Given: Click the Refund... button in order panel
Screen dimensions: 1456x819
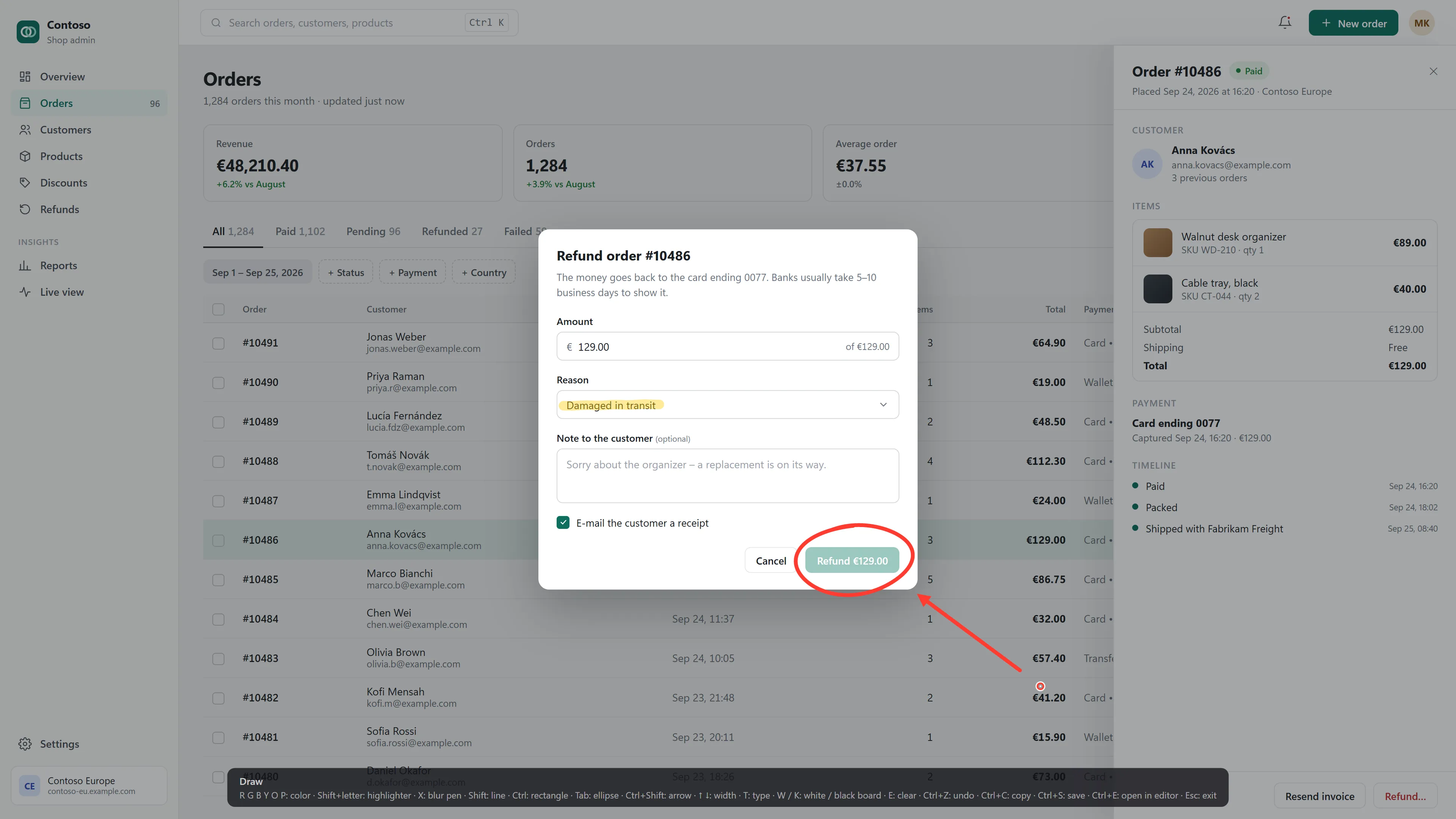Looking at the screenshot, I should 1405,796.
